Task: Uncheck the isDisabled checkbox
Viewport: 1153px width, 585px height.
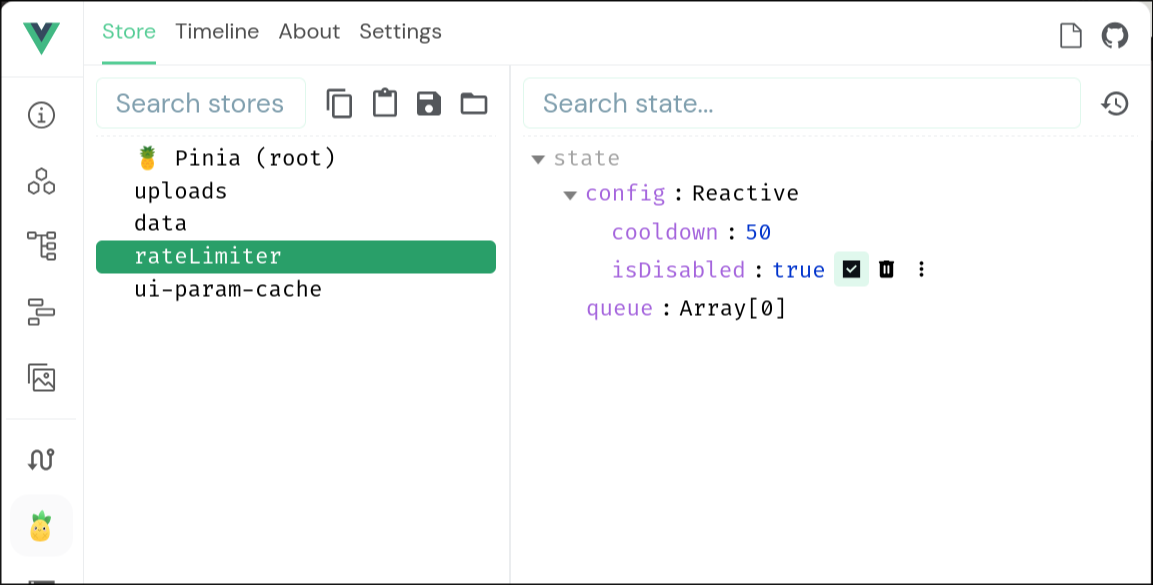Action: (x=852, y=269)
